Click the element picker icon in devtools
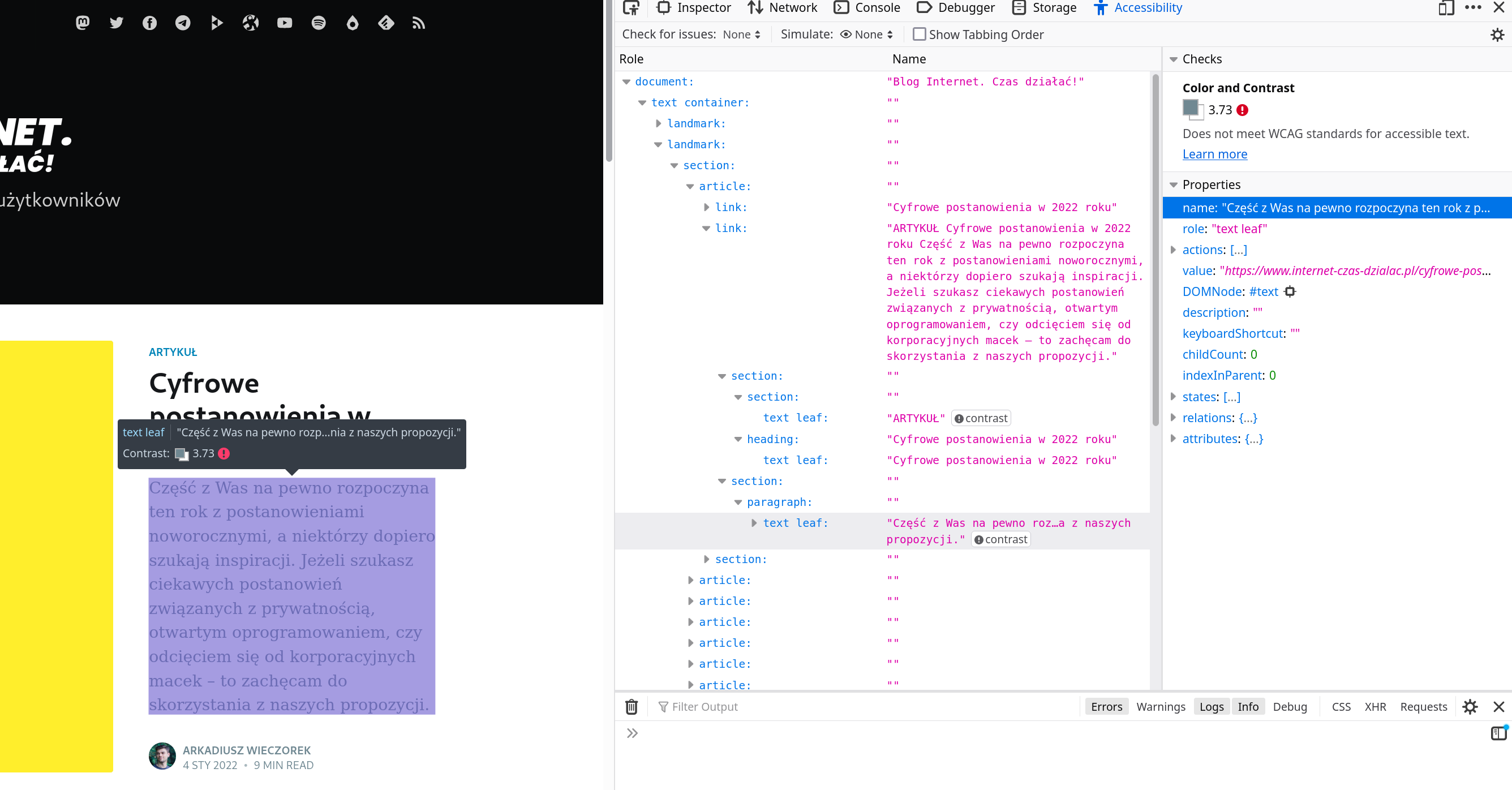 point(631,7)
